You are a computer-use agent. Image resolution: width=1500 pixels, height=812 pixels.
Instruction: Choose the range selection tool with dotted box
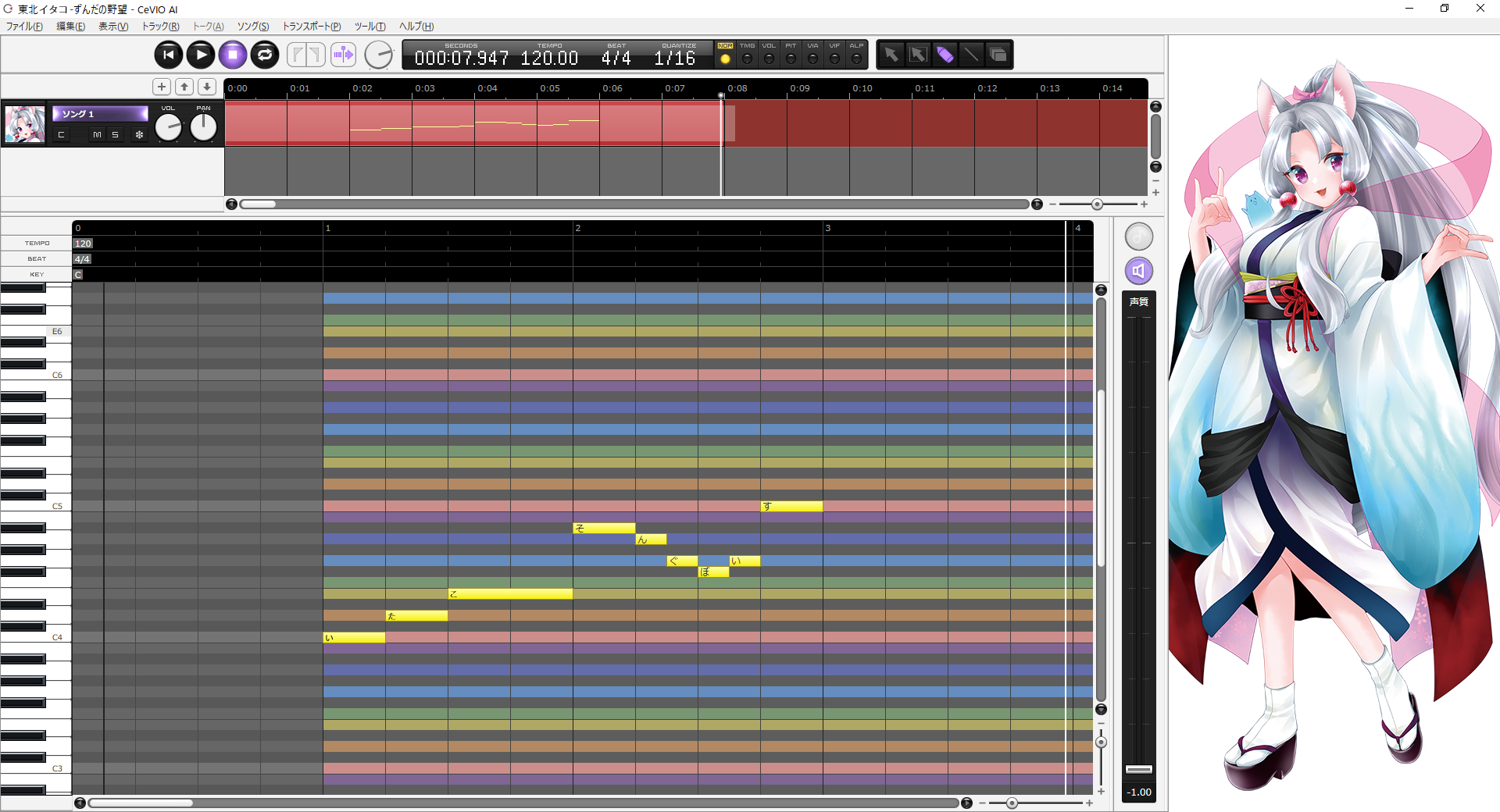pyautogui.click(x=918, y=55)
